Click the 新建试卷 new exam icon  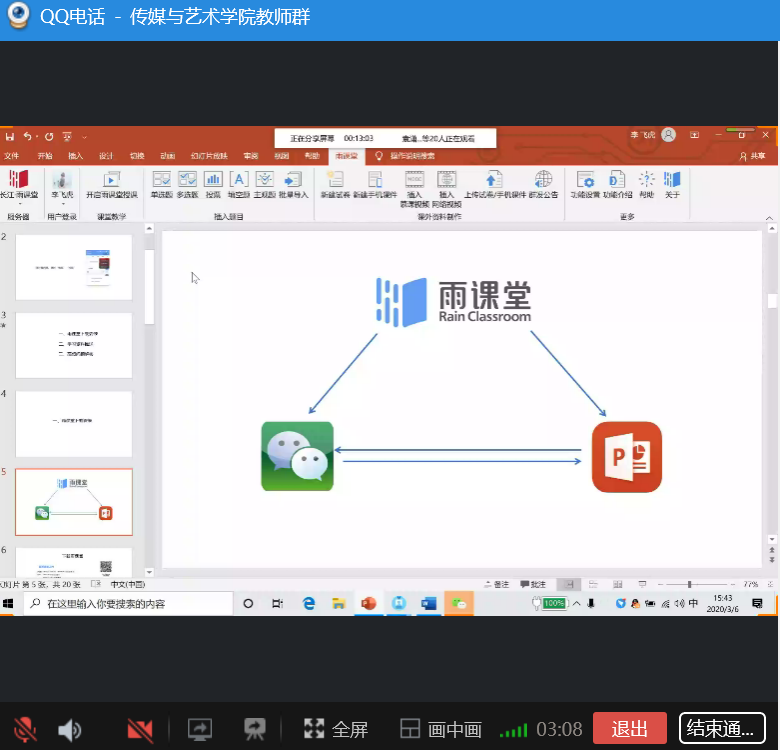tap(335, 185)
